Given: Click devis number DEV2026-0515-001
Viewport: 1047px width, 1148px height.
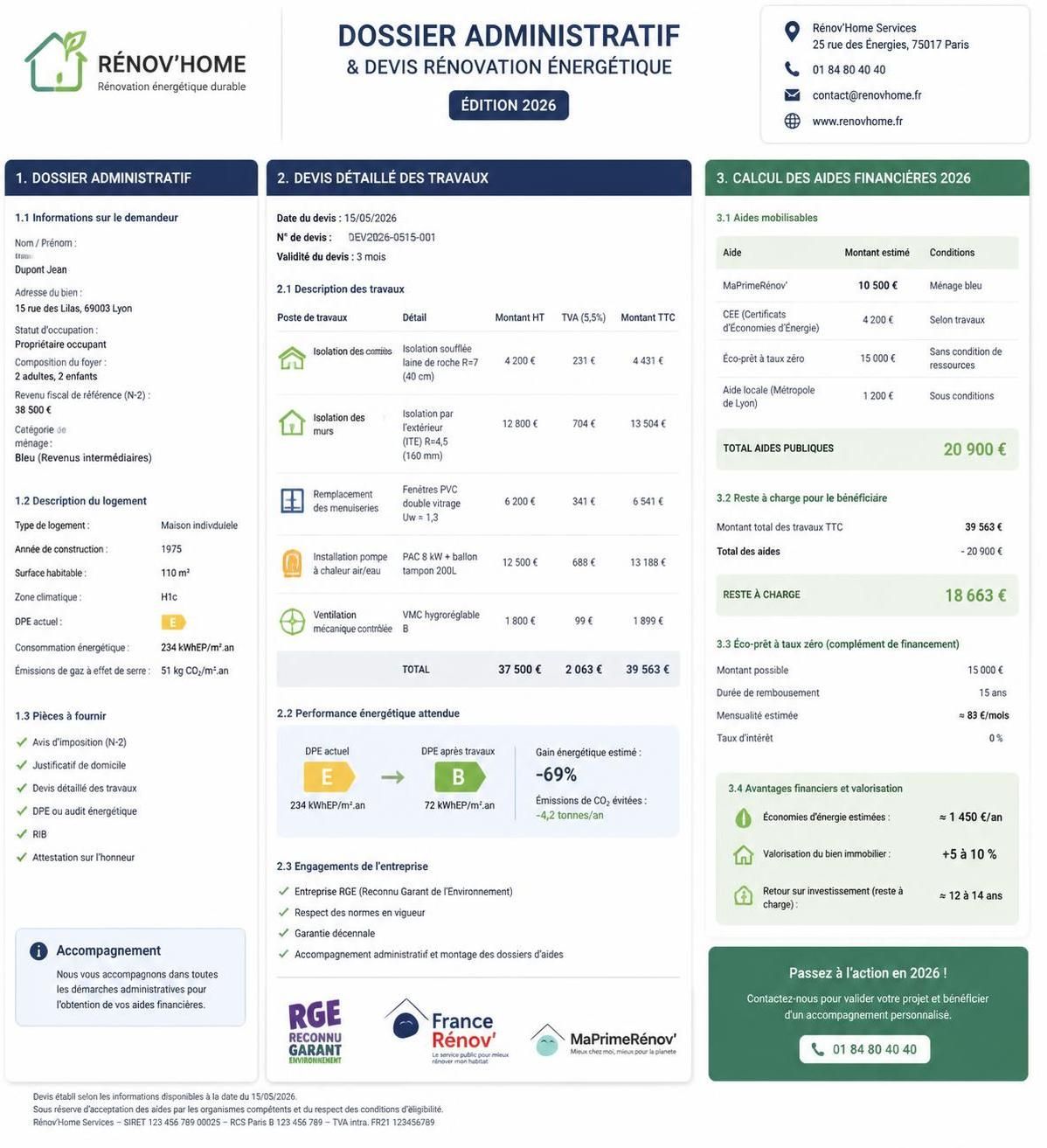Looking at the screenshot, I should (x=392, y=237).
